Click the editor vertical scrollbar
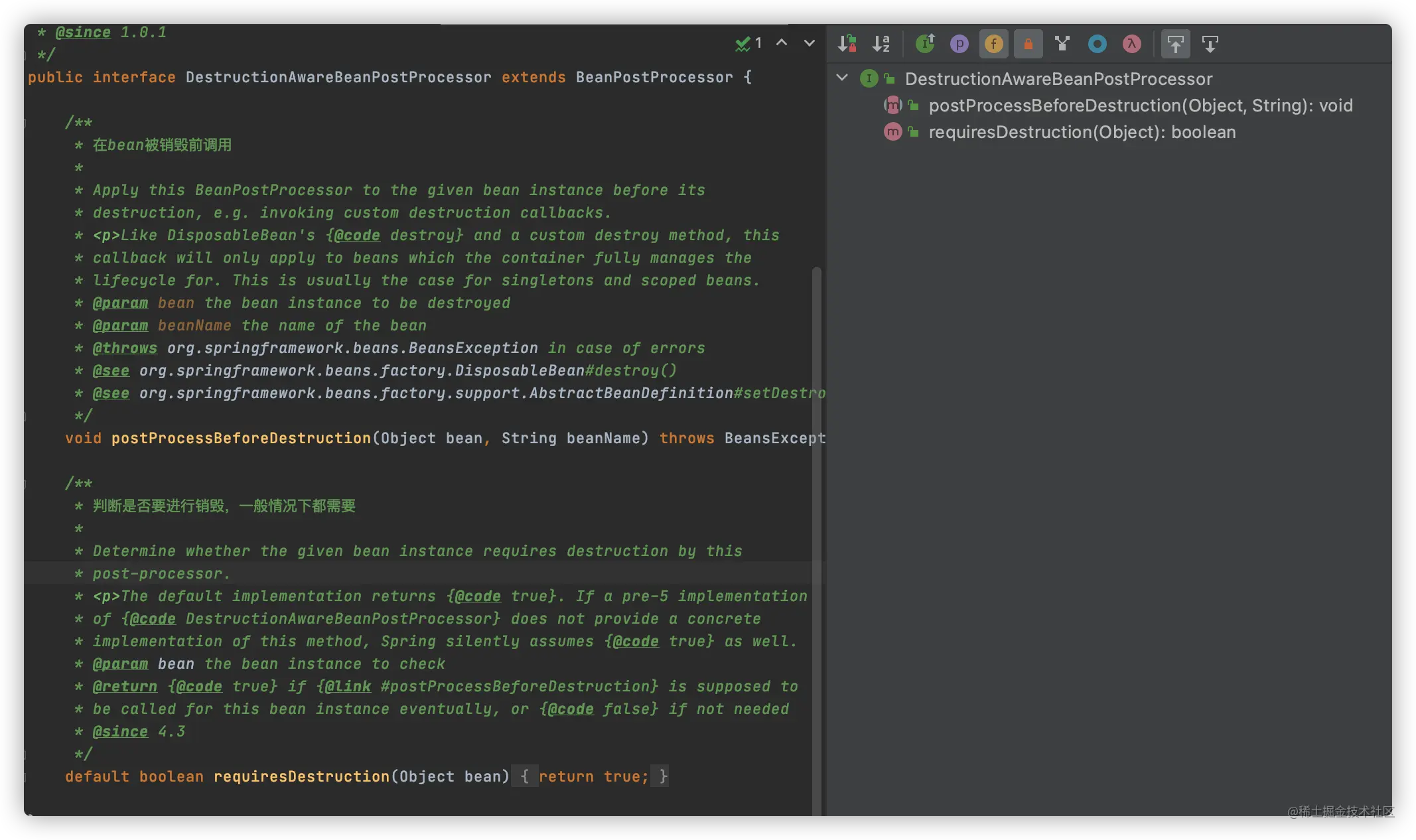1416x840 pixels. 817,541
